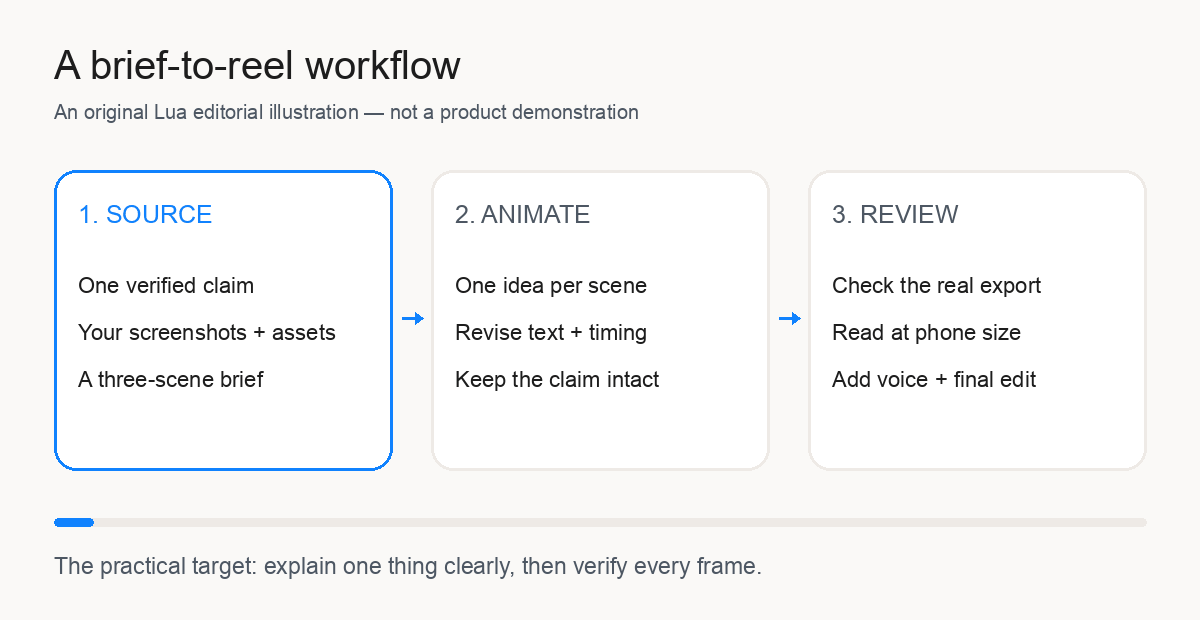This screenshot has width=1200, height=620.
Task: Click 'Keep the claim intact' line
Action: [x=557, y=380]
